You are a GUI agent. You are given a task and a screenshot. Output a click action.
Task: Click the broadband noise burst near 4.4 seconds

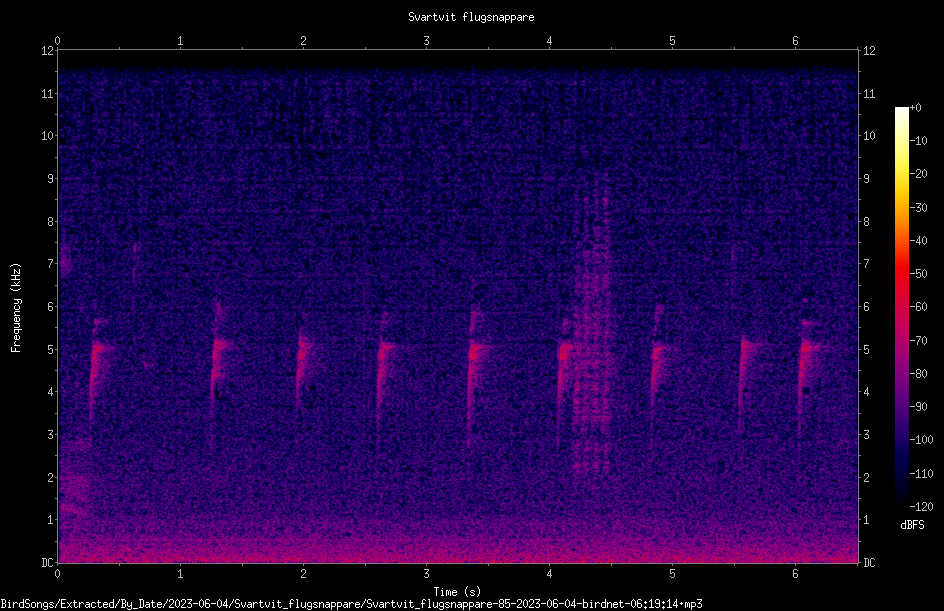[x=591, y=337]
